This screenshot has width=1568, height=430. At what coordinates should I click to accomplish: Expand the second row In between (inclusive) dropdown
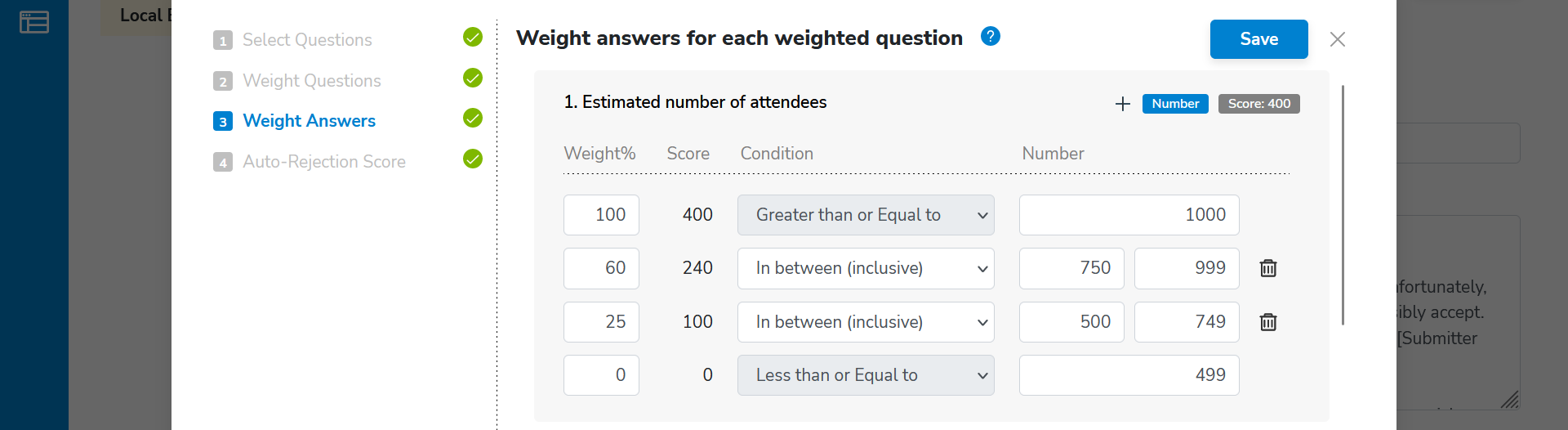click(866, 268)
